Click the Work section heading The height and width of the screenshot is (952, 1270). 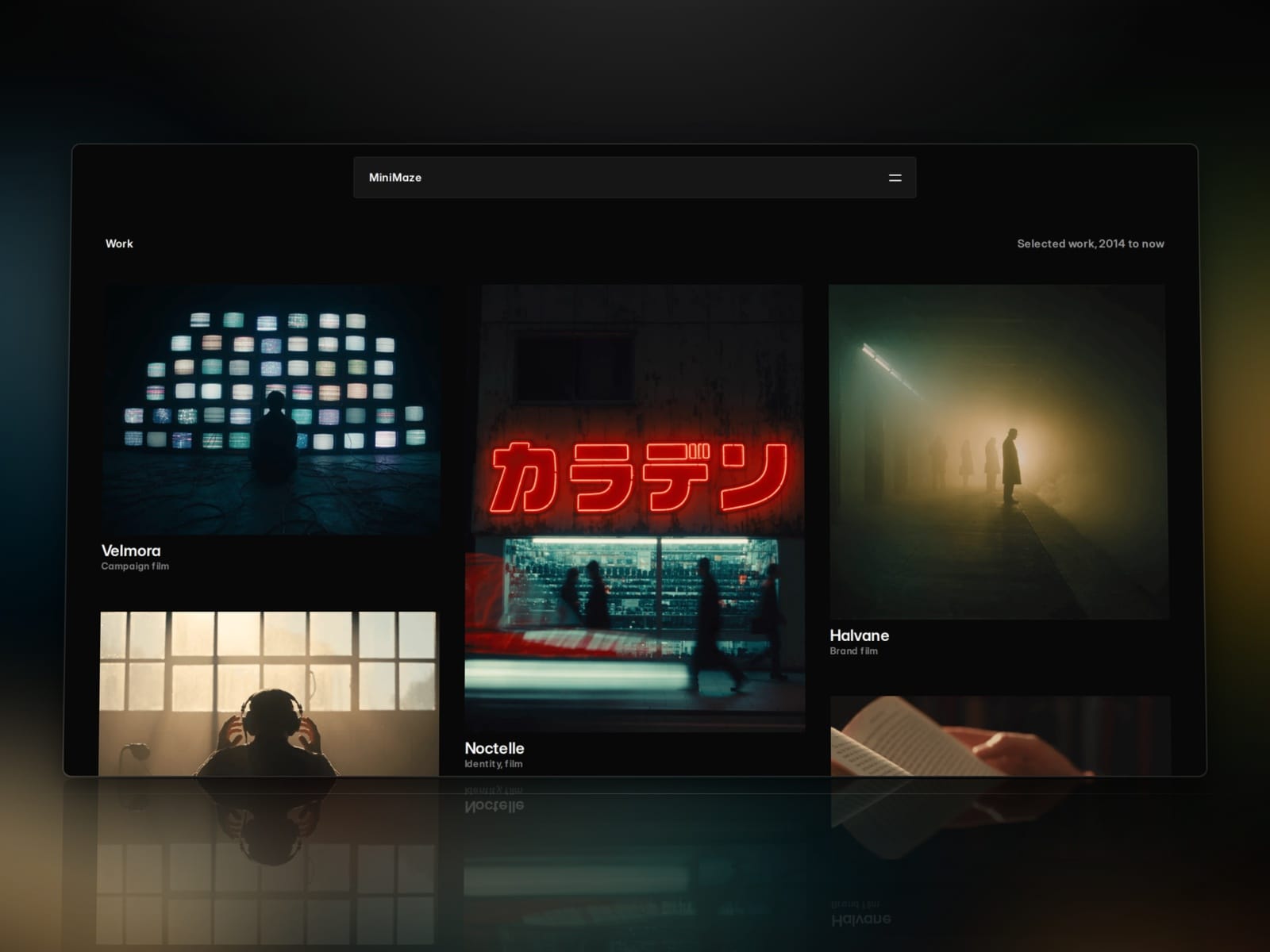119,244
